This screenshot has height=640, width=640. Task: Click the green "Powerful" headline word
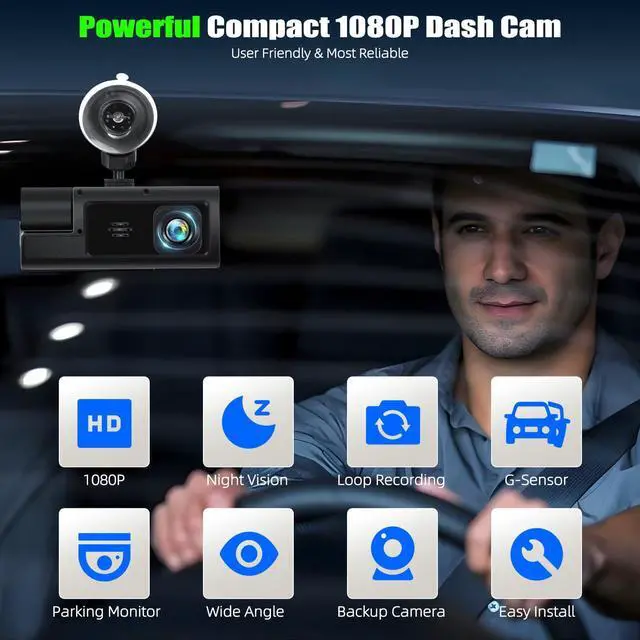[x=139, y=26]
